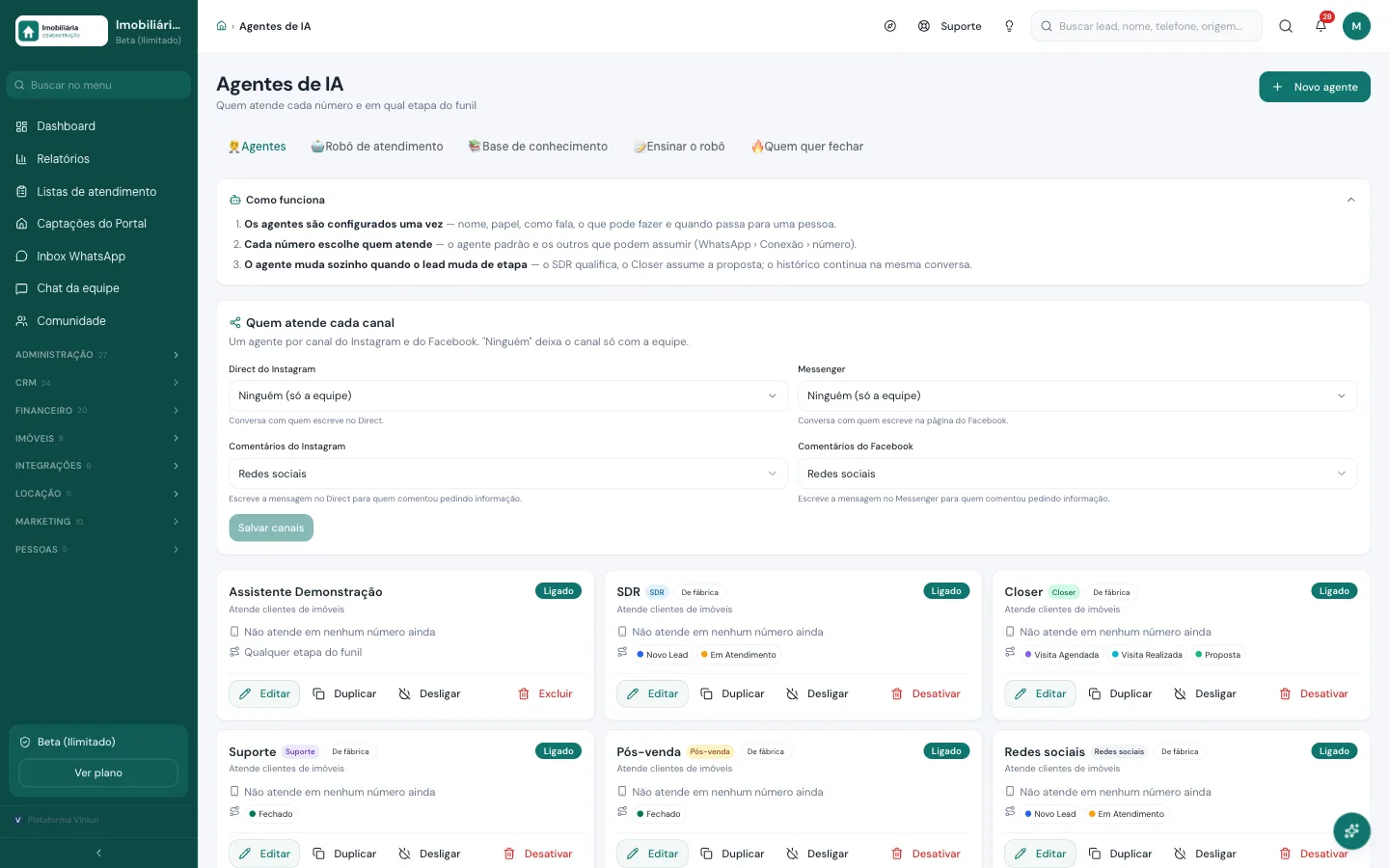
Task: Open Dashboard in the sidebar
Action: click(x=98, y=126)
